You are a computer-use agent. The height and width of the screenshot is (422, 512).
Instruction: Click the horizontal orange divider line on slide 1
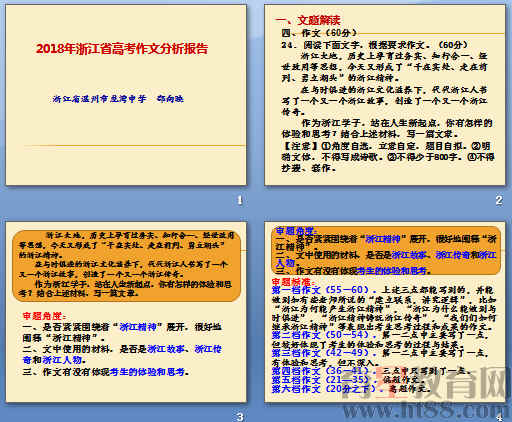[135, 146]
